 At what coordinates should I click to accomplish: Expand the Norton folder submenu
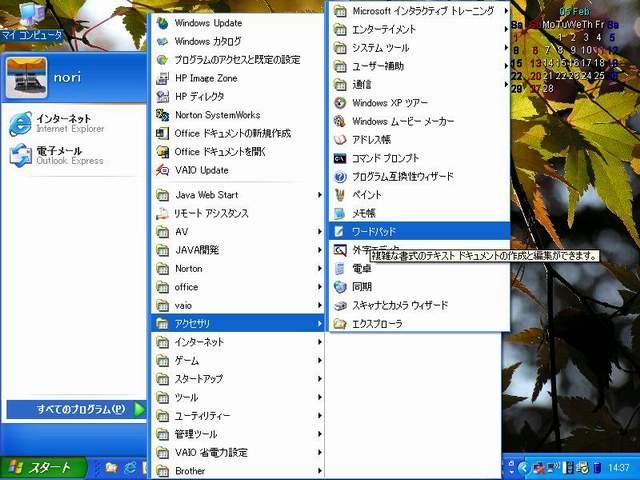[238, 269]
